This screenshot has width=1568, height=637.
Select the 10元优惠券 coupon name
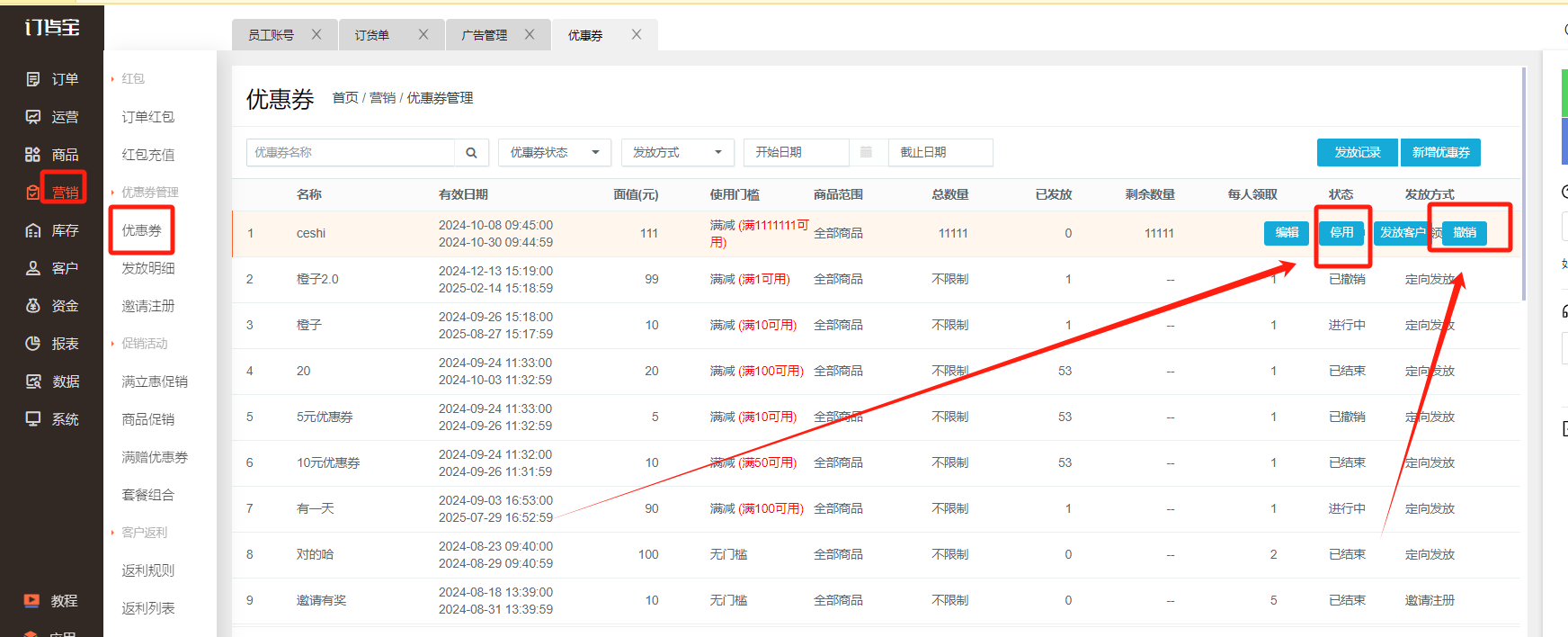click(328, 463)
